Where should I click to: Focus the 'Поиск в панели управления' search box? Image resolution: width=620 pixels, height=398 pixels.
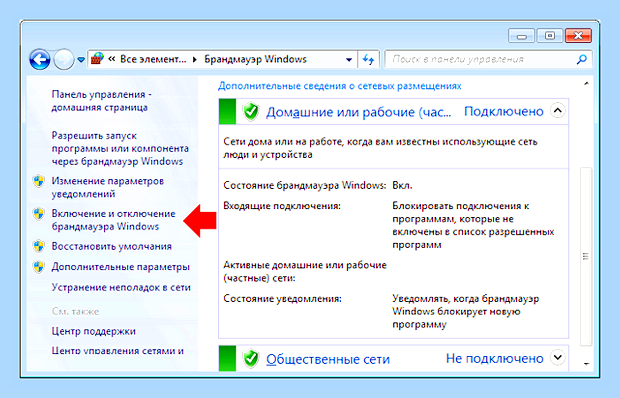point(488,59)
